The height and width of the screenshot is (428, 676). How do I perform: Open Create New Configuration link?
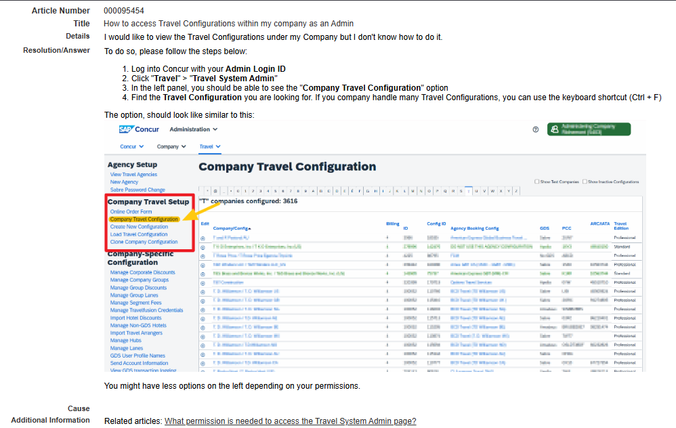[139, 227]
